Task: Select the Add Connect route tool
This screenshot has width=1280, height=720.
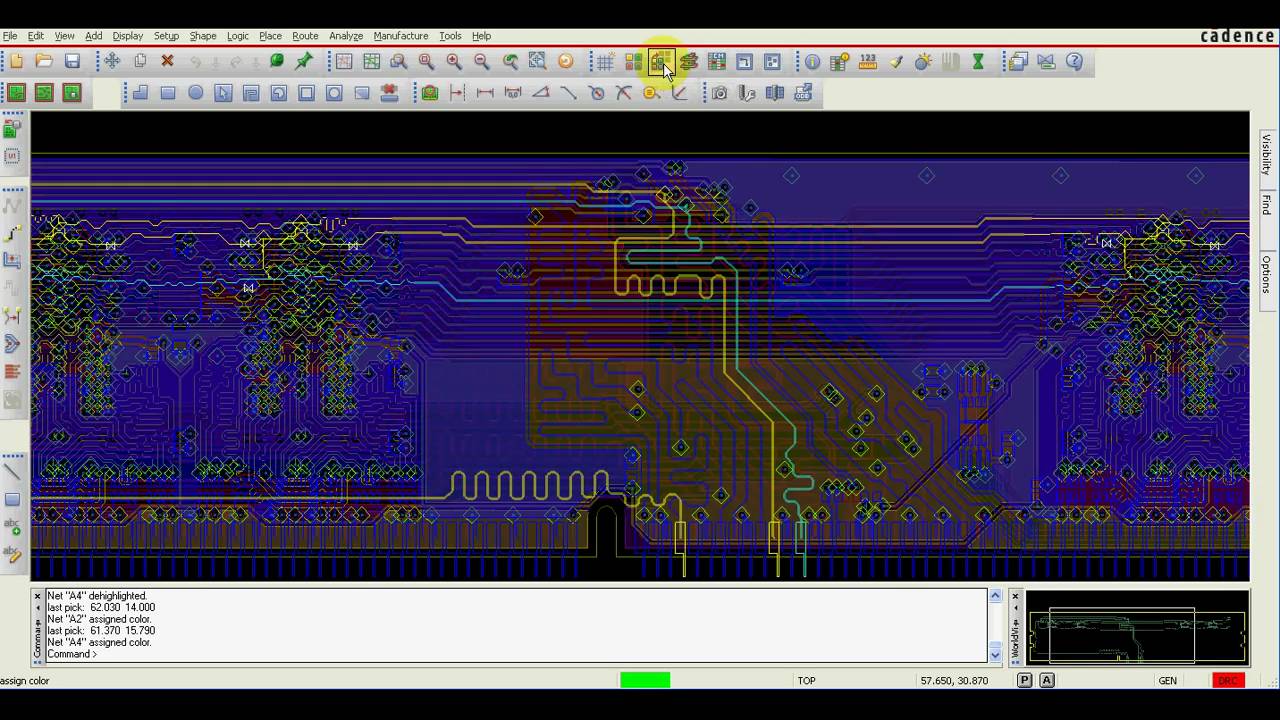Action: pyautogui.click(x=12, y=232)
